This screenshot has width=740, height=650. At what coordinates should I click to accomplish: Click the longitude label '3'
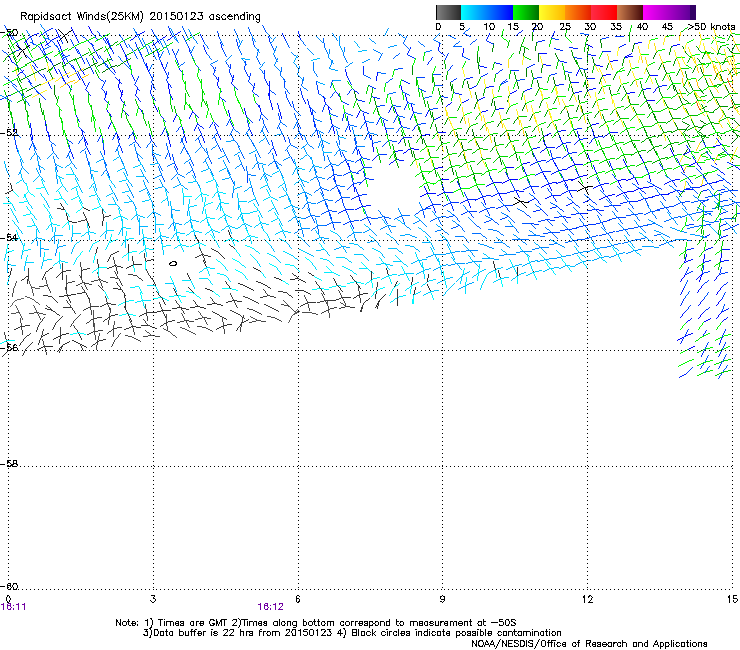[153, 599]
